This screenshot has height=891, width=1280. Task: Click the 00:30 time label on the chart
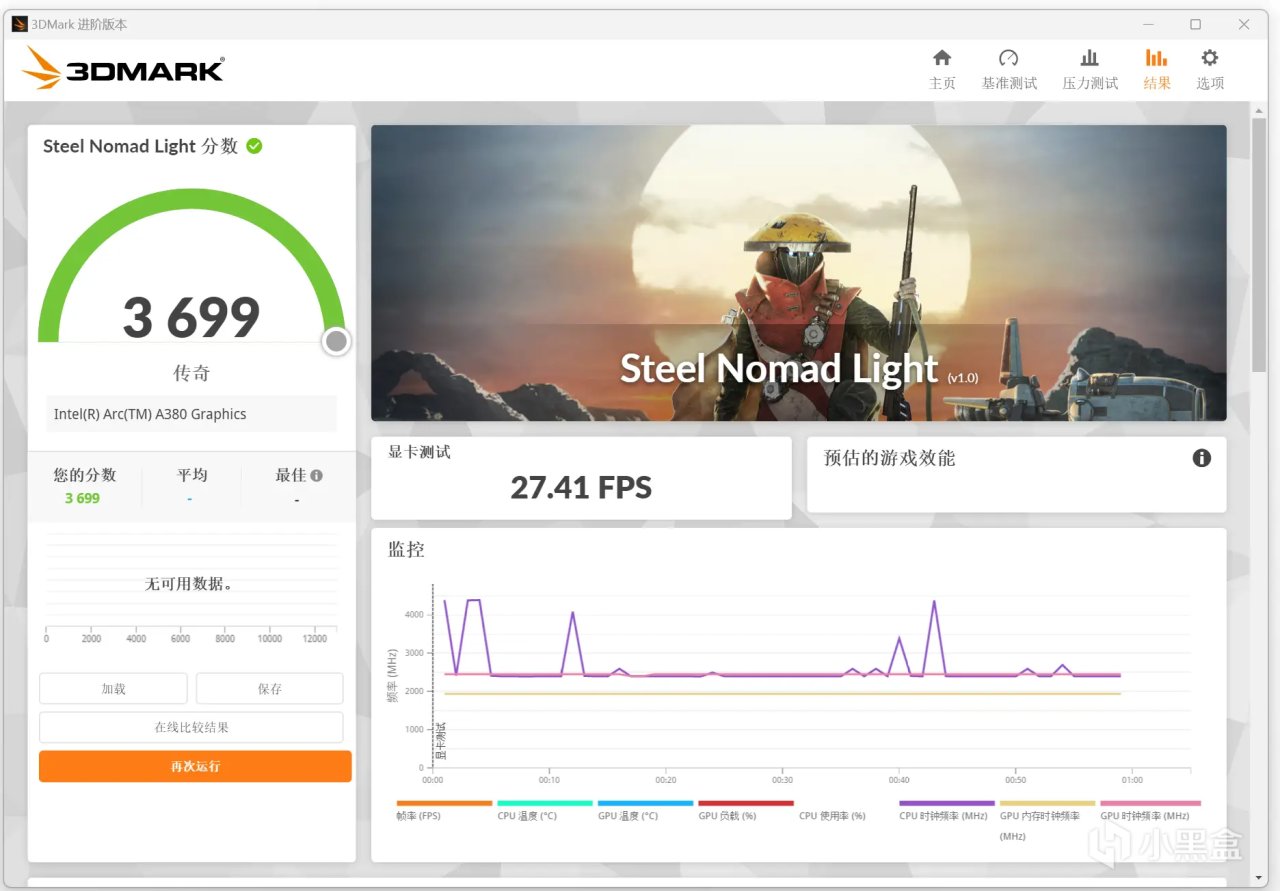[x=782, y=780]
